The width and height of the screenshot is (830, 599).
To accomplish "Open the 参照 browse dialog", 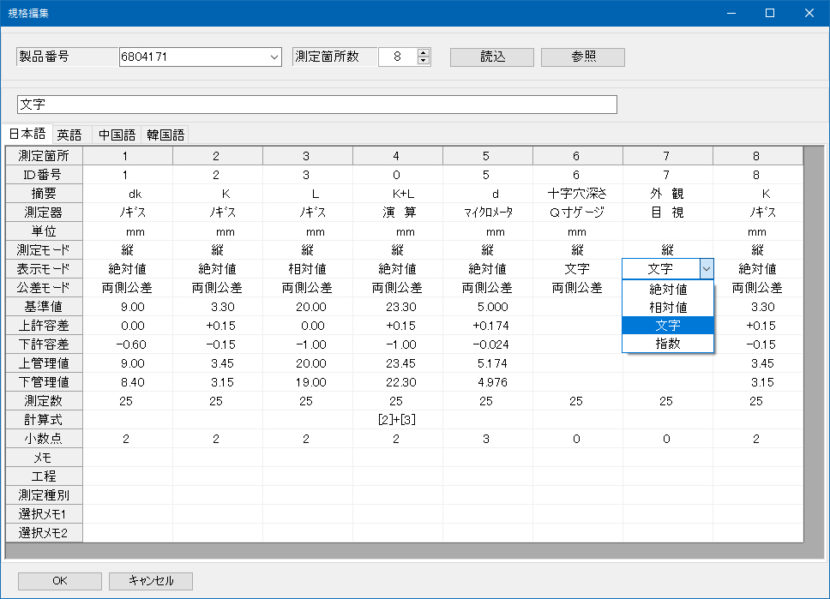I will (581, 57).
